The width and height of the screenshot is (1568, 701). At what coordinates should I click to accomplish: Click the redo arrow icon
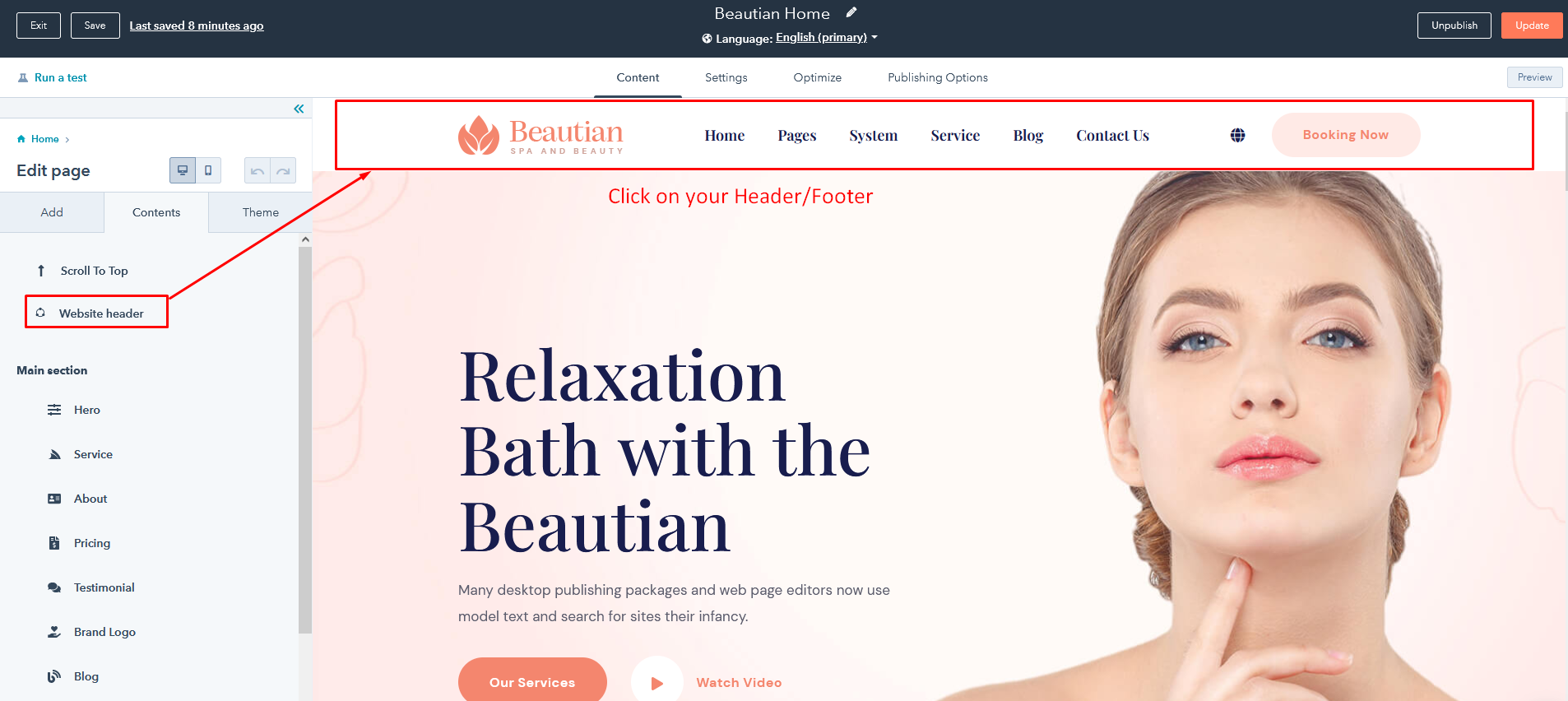coord(283,170)
